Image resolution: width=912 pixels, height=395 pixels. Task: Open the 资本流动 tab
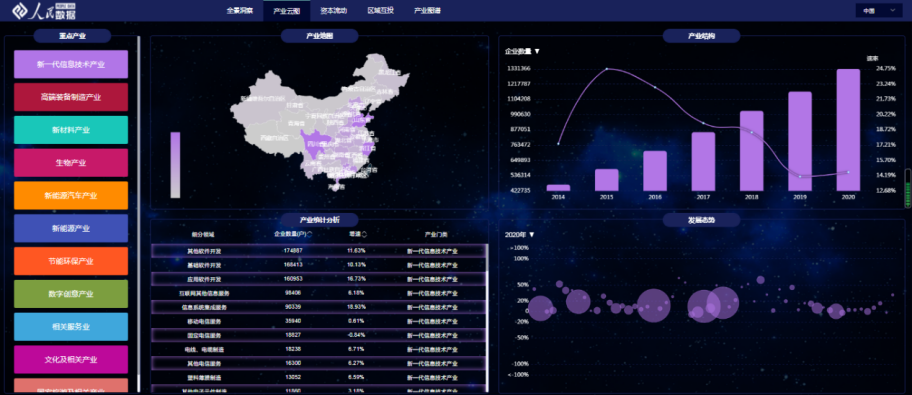[x=334, y=10]
